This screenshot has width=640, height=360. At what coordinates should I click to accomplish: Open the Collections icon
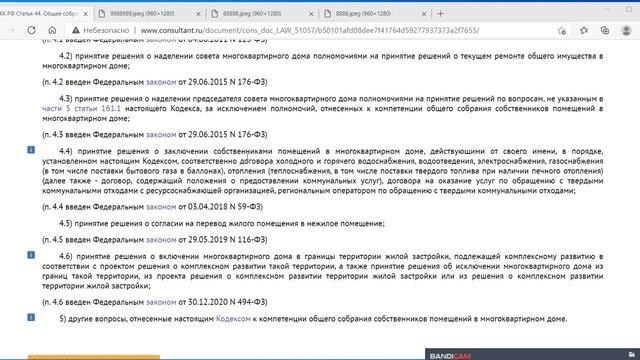tap(605, 30)
